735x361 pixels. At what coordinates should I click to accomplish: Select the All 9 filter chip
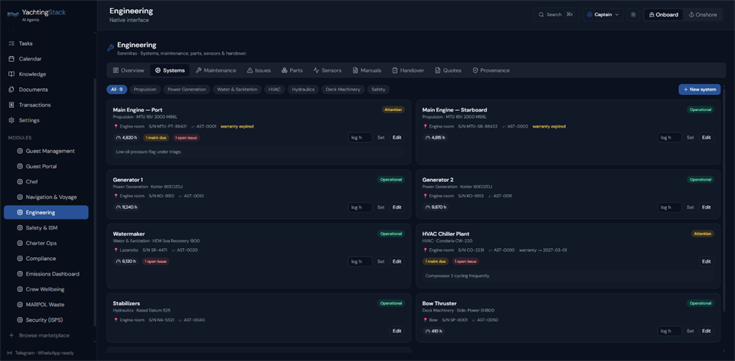tap(117, 90)
